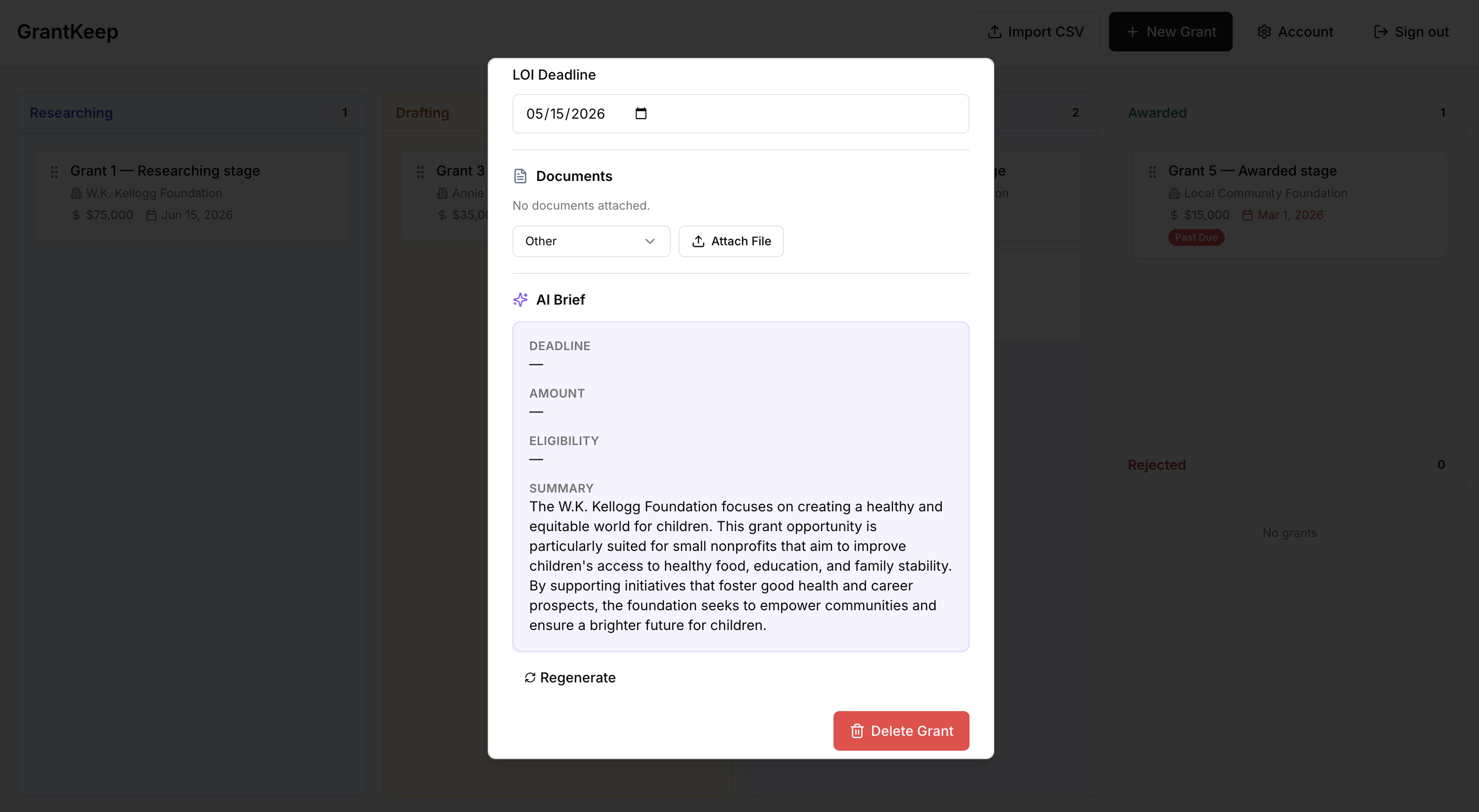Viewport: 1479px width, 812px height.
Task: Expand the Other dropdown chevron arrow
Action: (x=649, y=241)
